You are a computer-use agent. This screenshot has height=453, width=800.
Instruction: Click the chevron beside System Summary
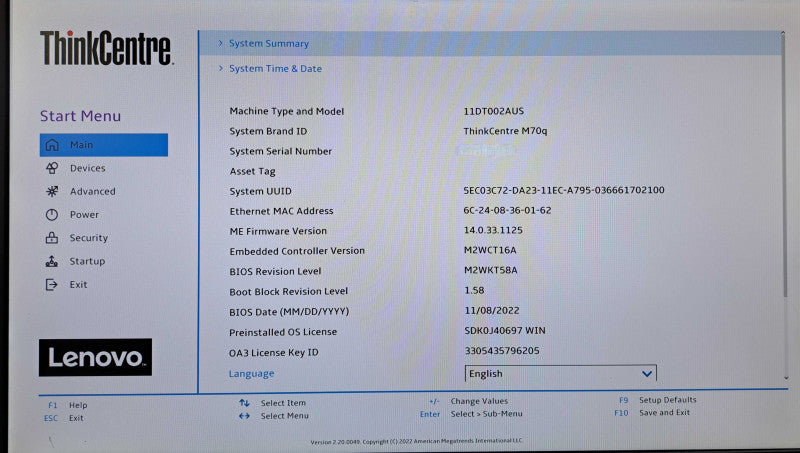coord(220,43)
